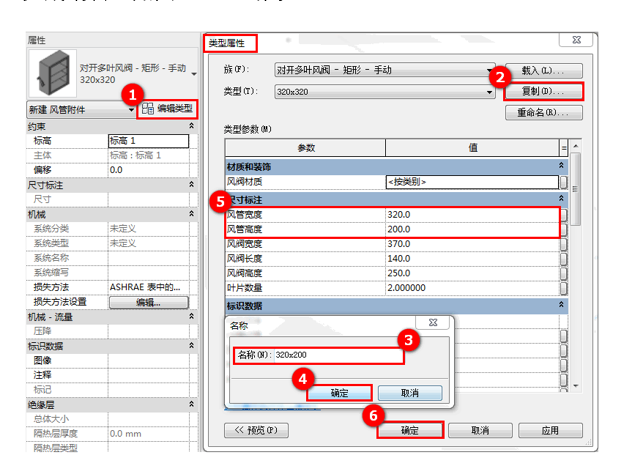Image resolution: width=617 pixels, height=467 pixels.
Task: Click the Edit Type (编辑类型) button
Action: pyautogui.click(x=167, y=109)
